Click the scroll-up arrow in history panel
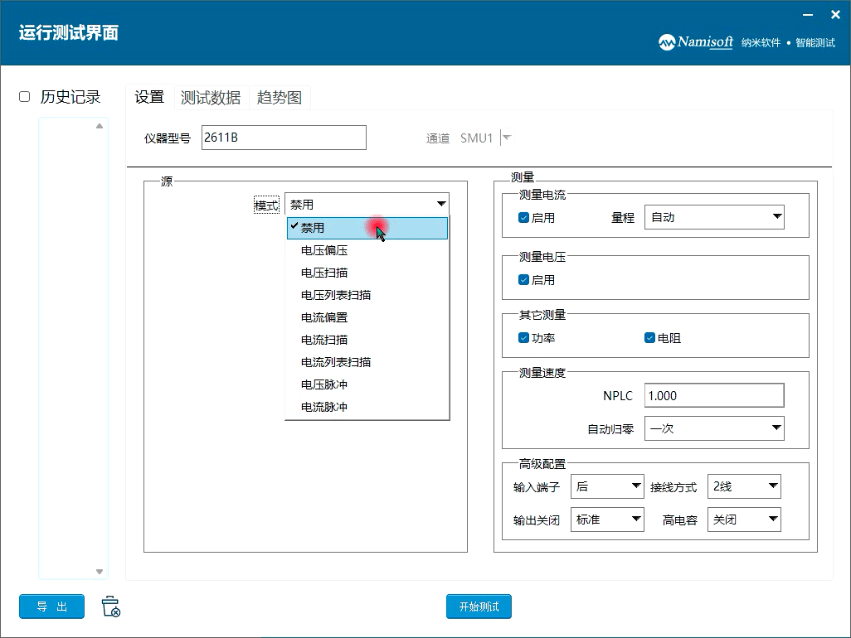This screenshot has width=851, height=638. 98,124
